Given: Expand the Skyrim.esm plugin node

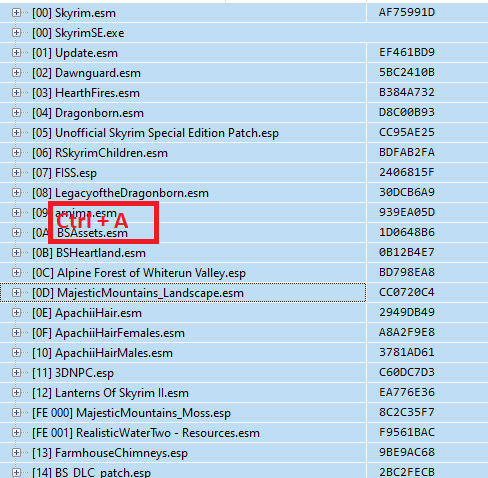Looking at the screenshot, I should pyautogui.click(x=16, y=13).
